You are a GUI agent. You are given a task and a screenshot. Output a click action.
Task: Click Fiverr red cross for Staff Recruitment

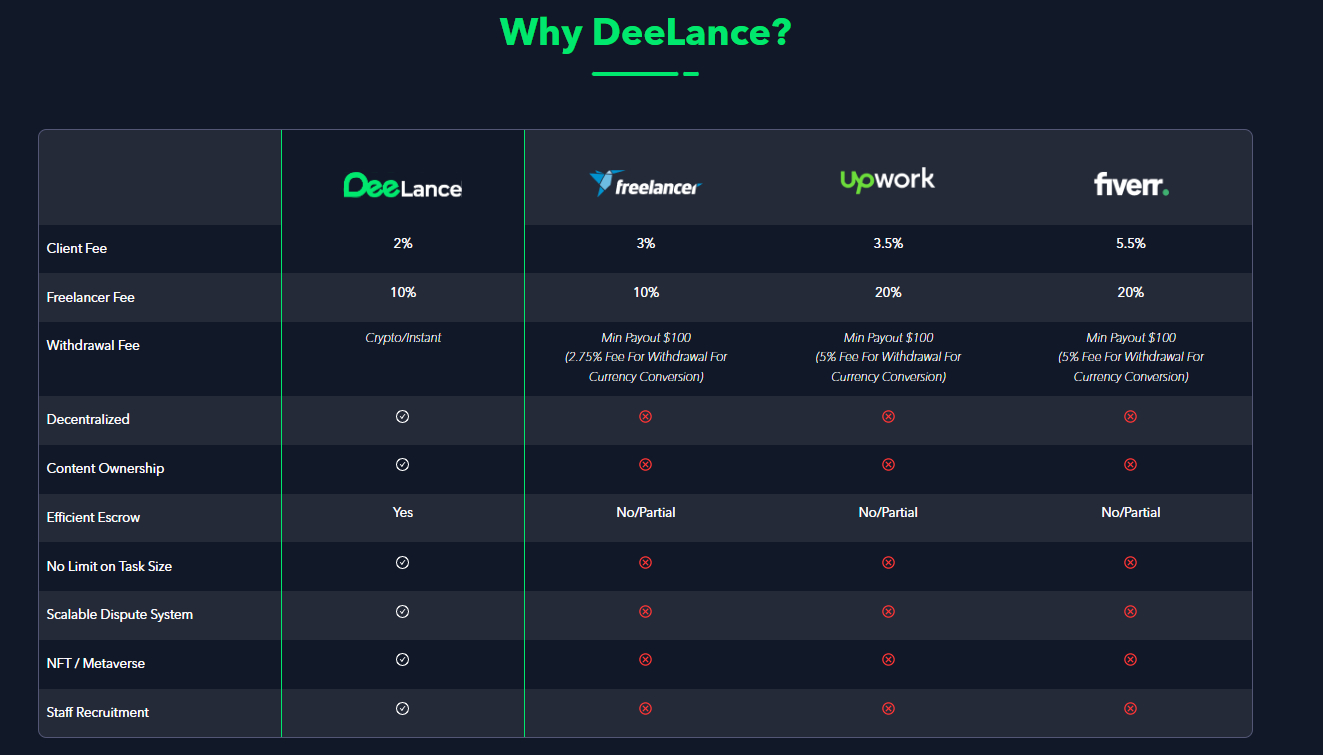pos(1131,709)
